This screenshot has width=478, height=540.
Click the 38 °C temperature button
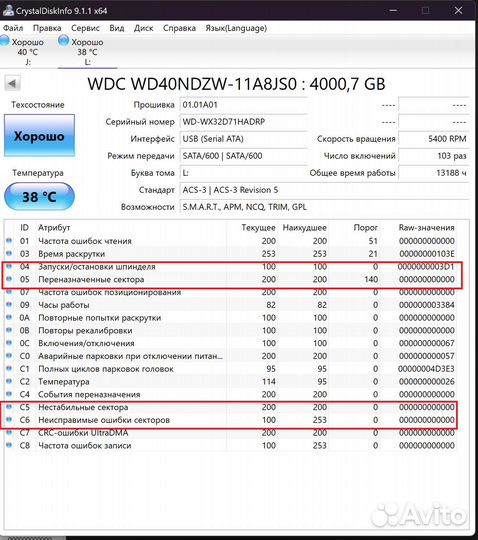pyautogui.click(x=39, y=196)
